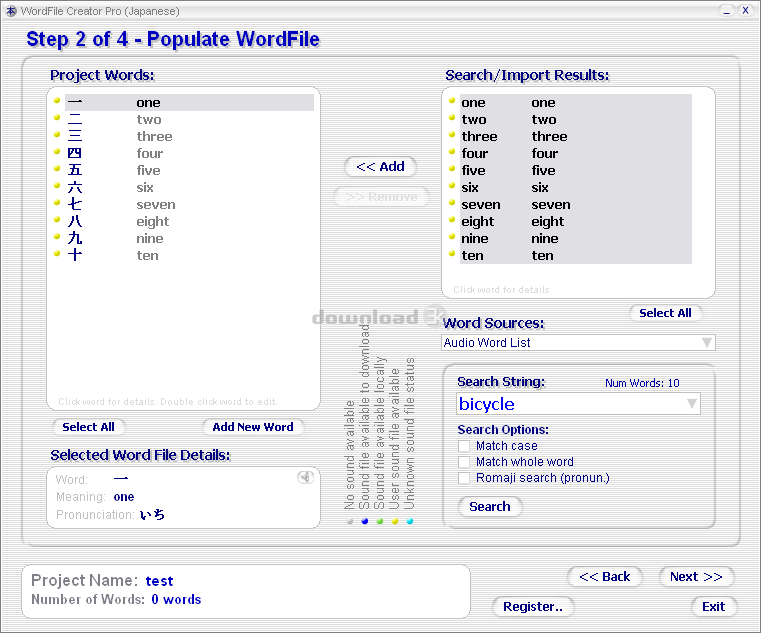Viewport: 761px width, 633px height.
Task: Click 'Num Words: 10' label
Action: pyautogui.click(x=642, y=383)
